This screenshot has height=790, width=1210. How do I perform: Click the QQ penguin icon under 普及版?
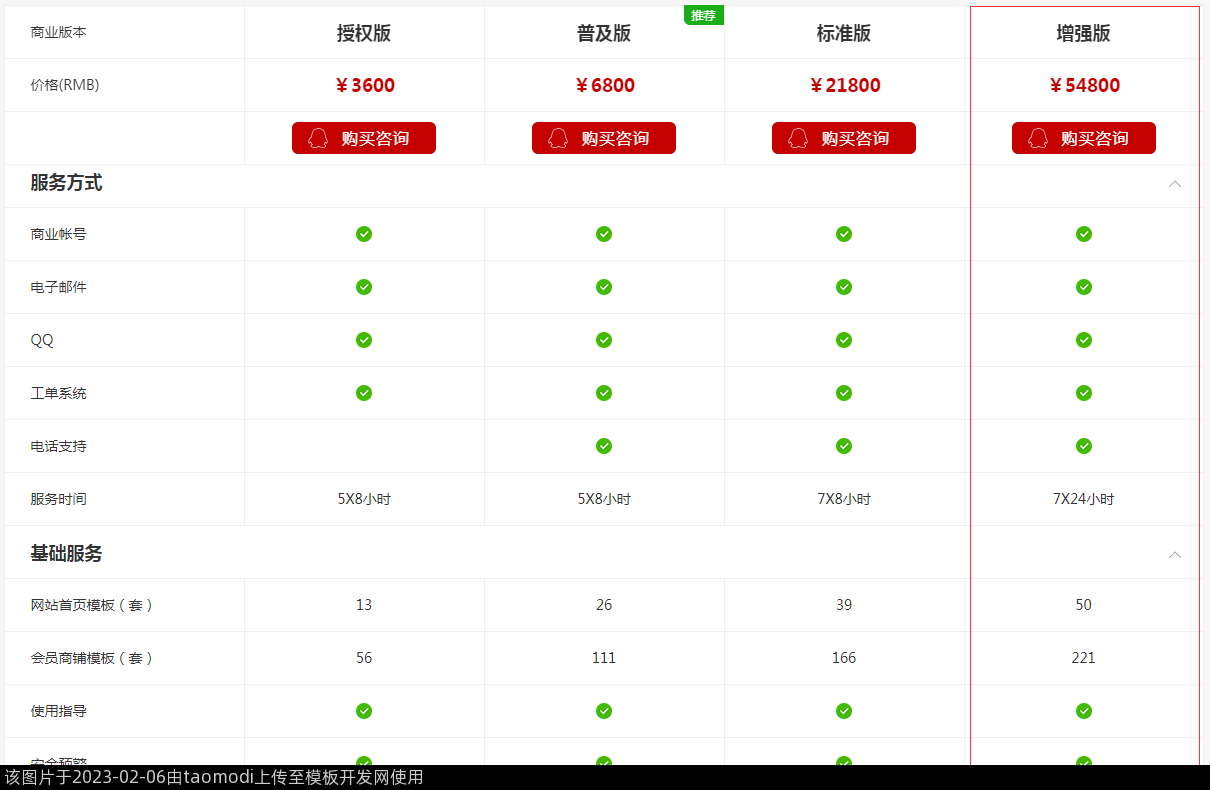coord(558,138)
